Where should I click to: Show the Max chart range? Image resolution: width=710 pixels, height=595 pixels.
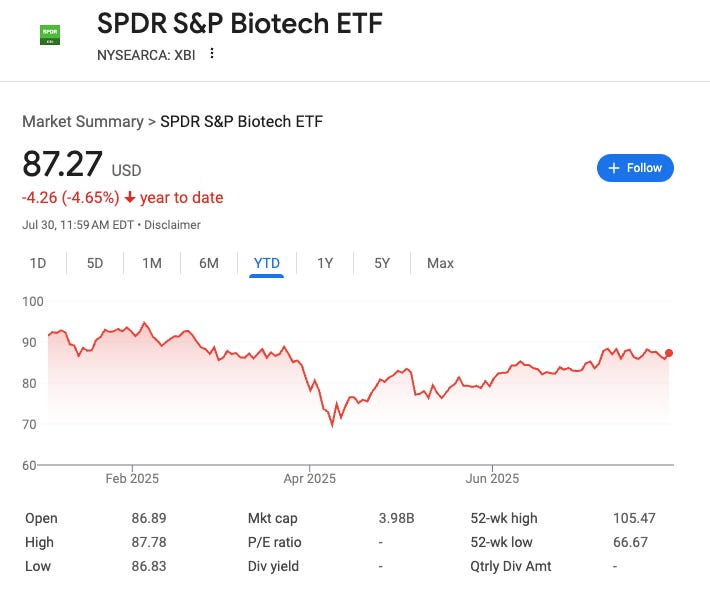tap(440, 263)
